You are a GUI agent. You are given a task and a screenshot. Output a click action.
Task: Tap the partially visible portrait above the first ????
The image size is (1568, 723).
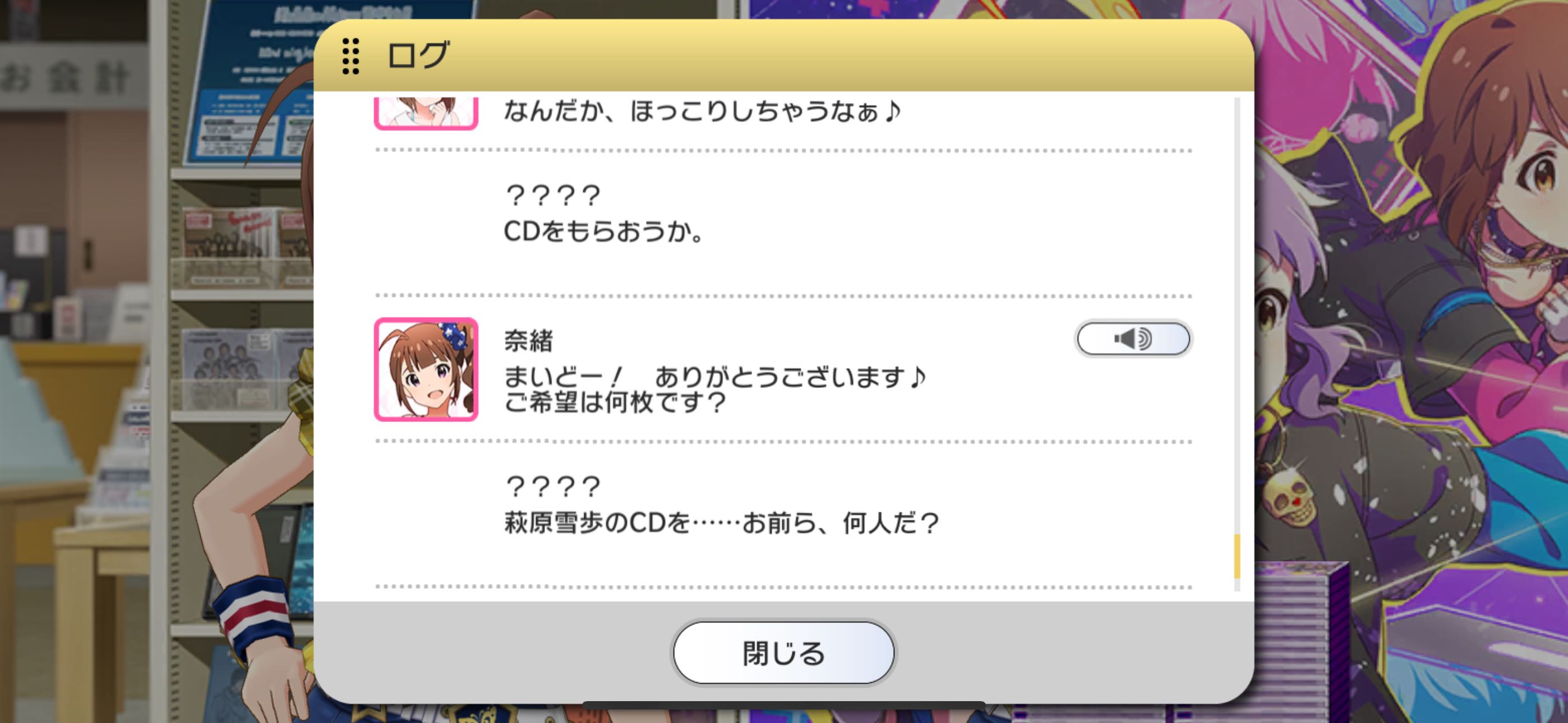(426, 113)
